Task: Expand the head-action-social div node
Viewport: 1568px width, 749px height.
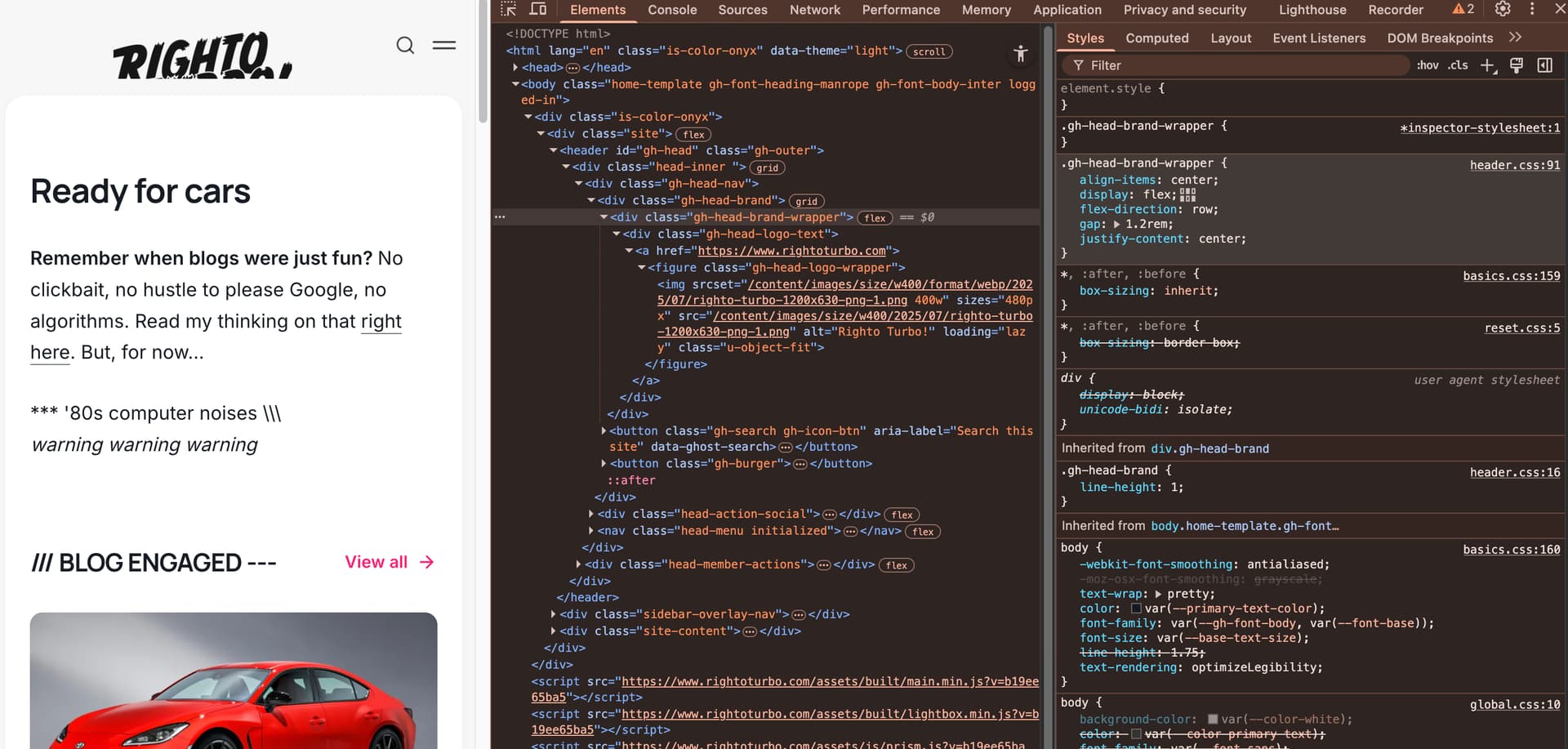Action: (591, 514)
